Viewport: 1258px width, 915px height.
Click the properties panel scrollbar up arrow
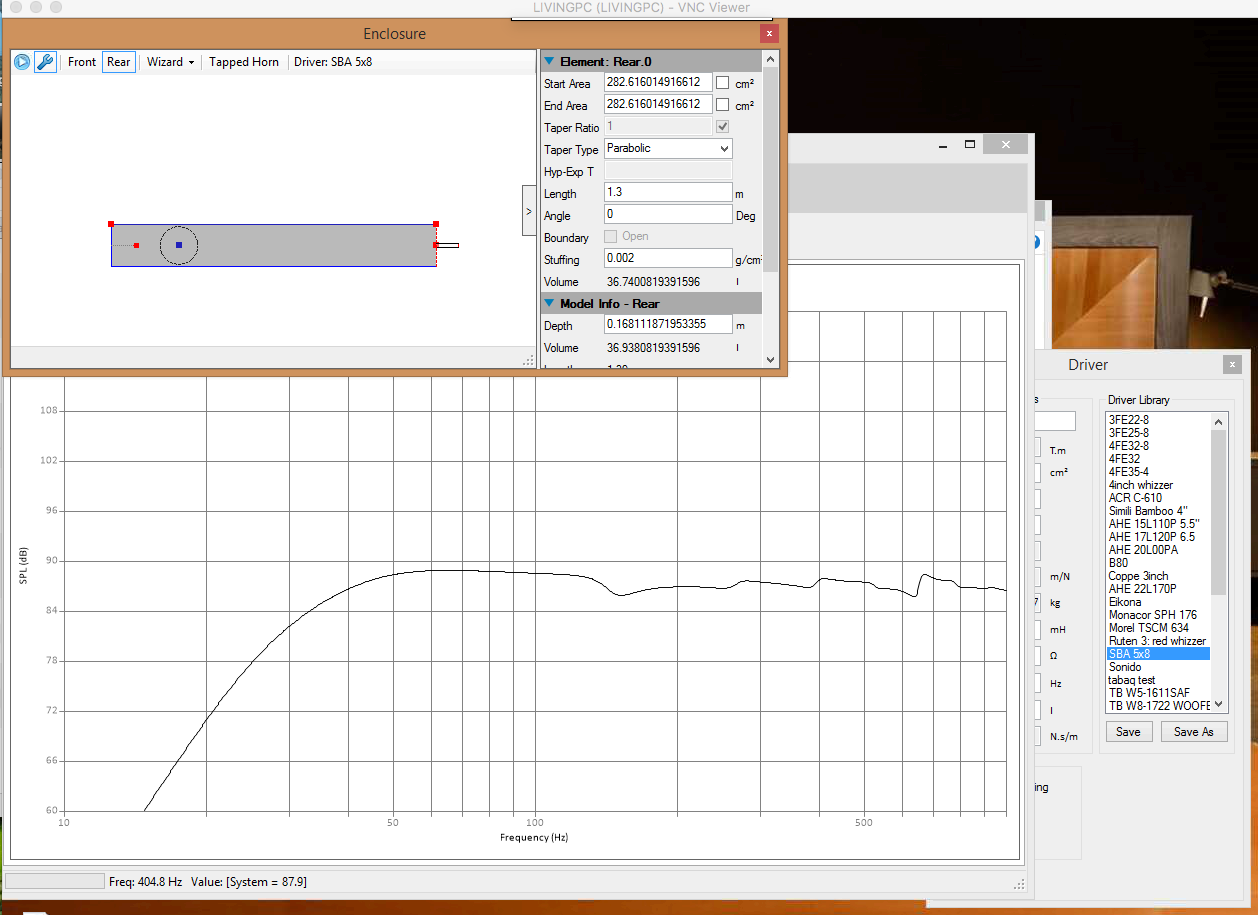(770, 59)
